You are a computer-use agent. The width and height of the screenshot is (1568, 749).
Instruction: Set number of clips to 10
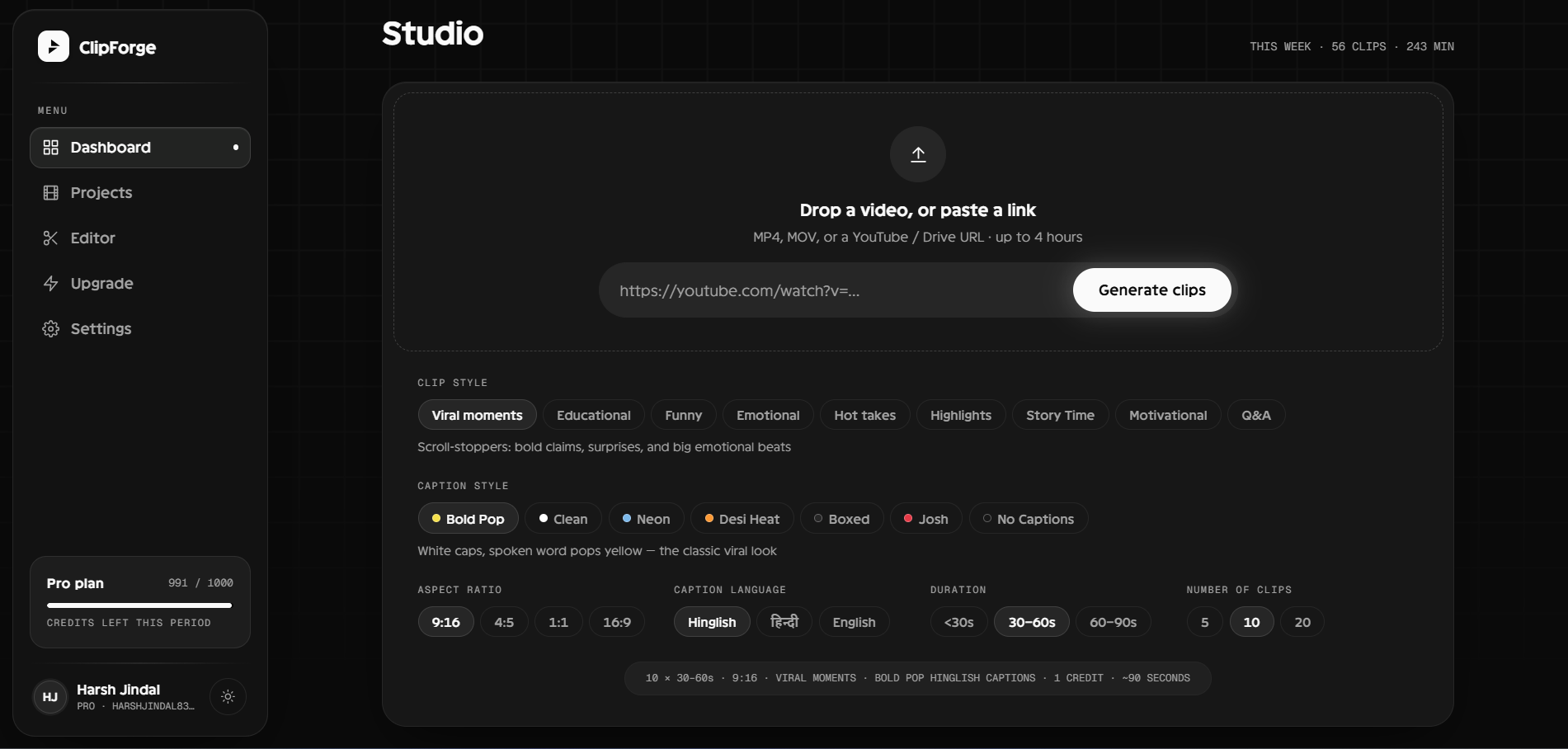1251,622
